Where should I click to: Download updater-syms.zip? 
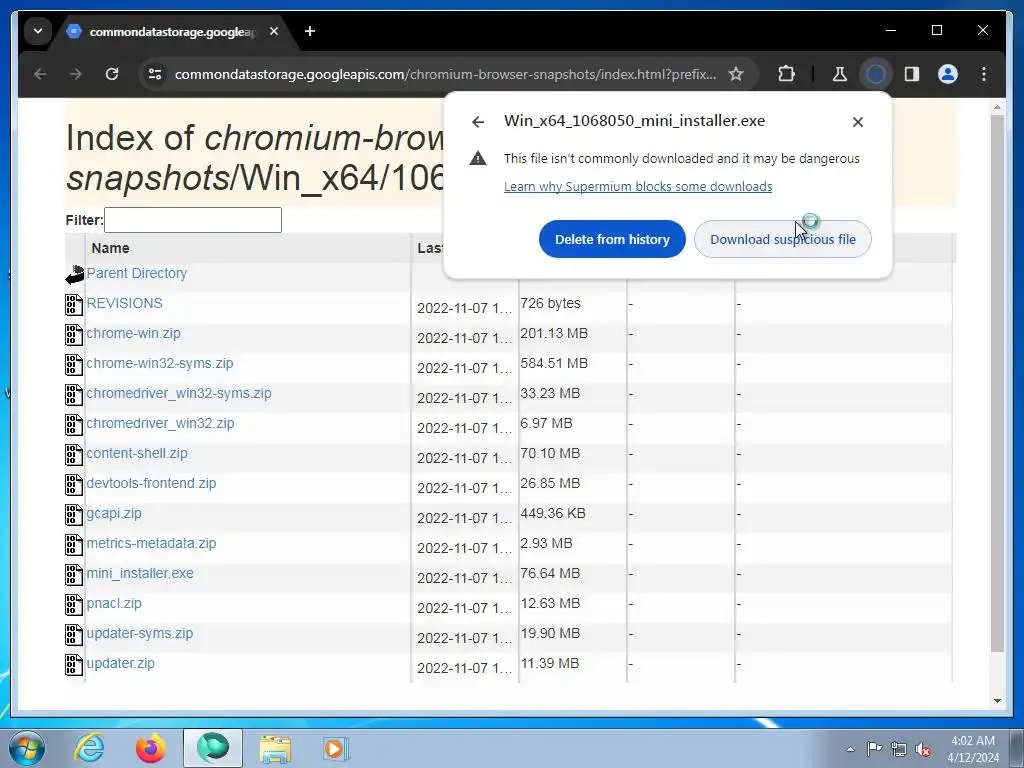pos(140,633)
